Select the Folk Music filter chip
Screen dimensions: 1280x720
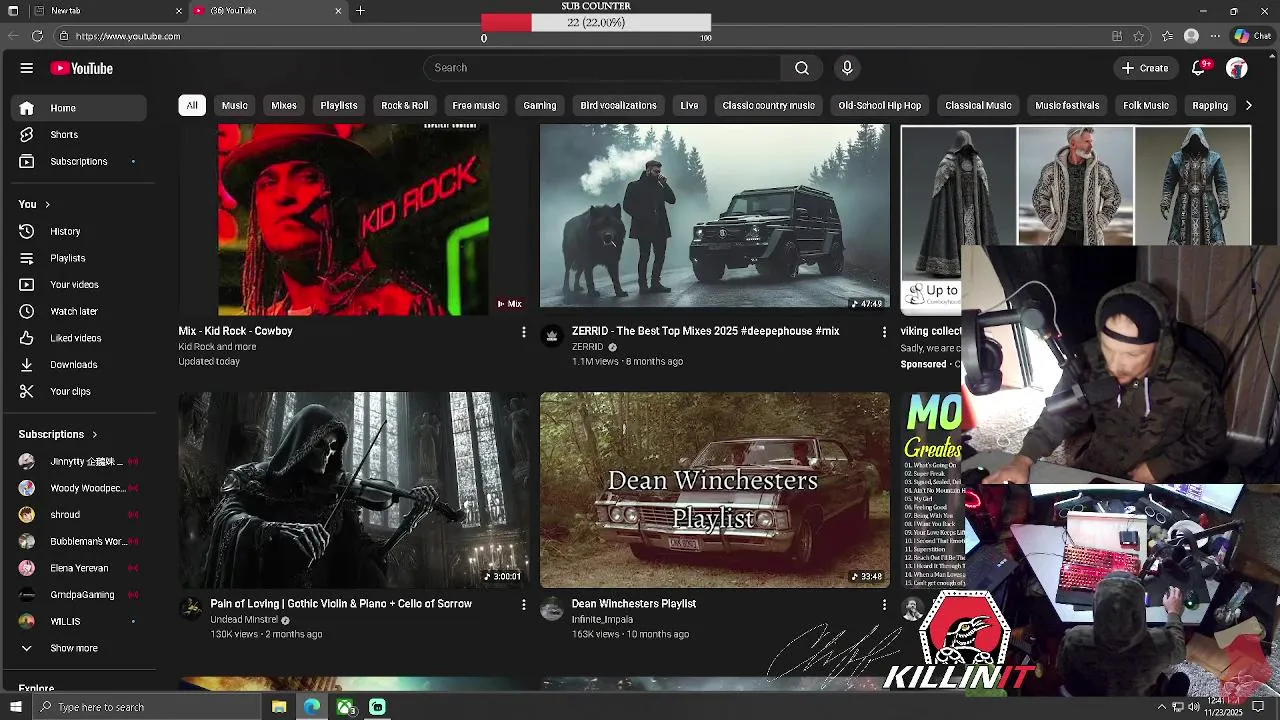click(x=1146, y=105)
